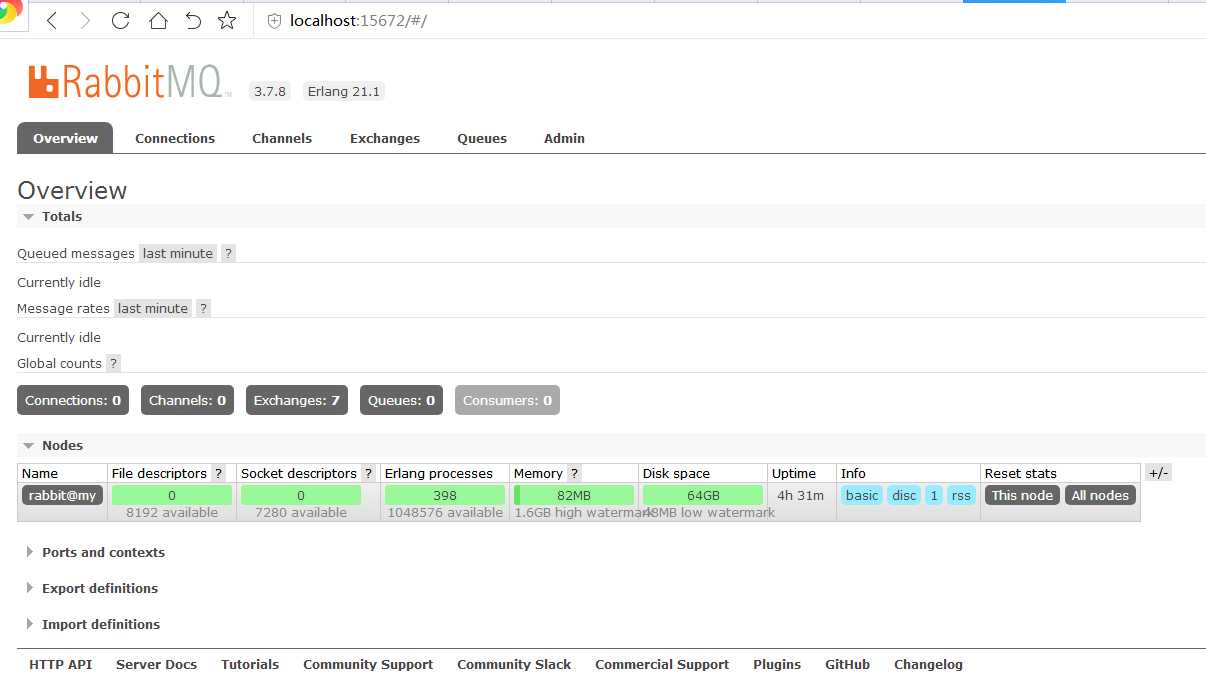Click the '1.6GB high watermark' text

582,513
